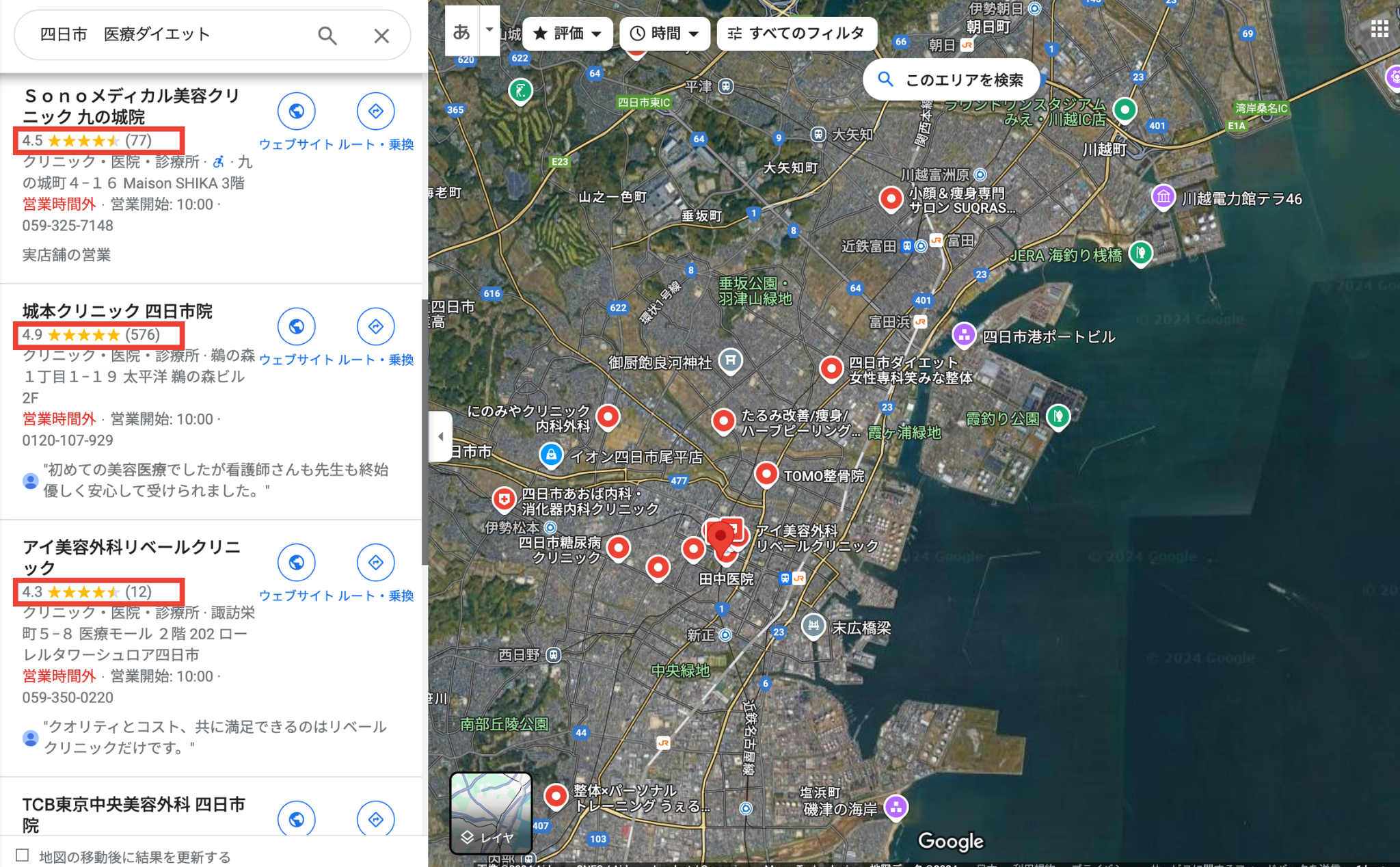Click the ラウンドワンスタジアム green marker
This screenshot has height=867, width=1400.
coord(1125,109)
